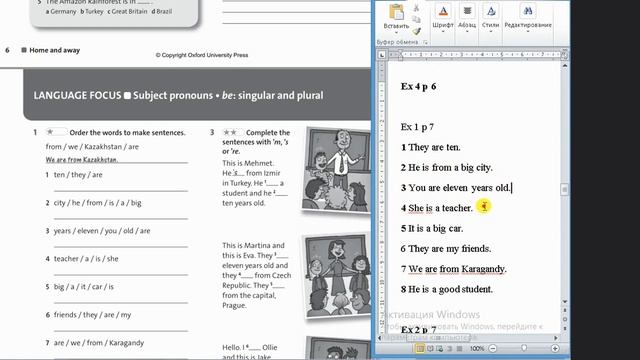Click the Copyright Oxford University Press text
Viewport: 640px width, 360px height.
click(x=202, y=55)
